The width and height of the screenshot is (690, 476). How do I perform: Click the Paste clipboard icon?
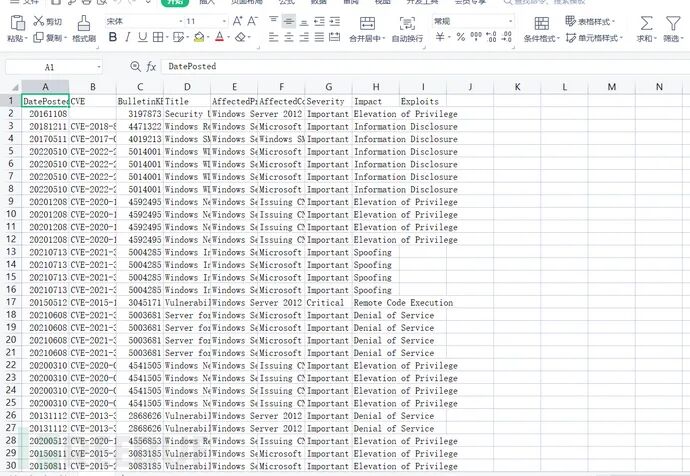(x=18, y=23)
